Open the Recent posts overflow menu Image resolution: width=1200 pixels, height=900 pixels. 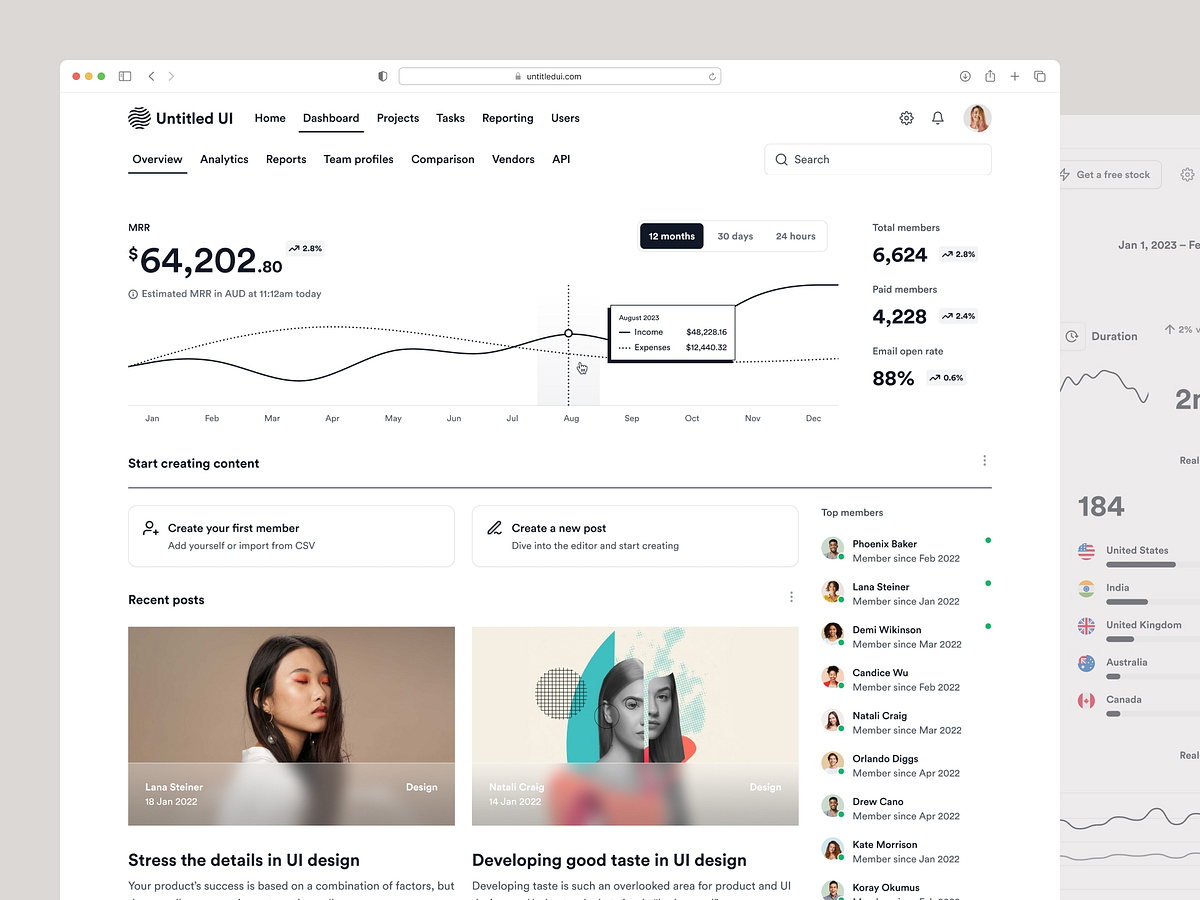coord(791,596)
